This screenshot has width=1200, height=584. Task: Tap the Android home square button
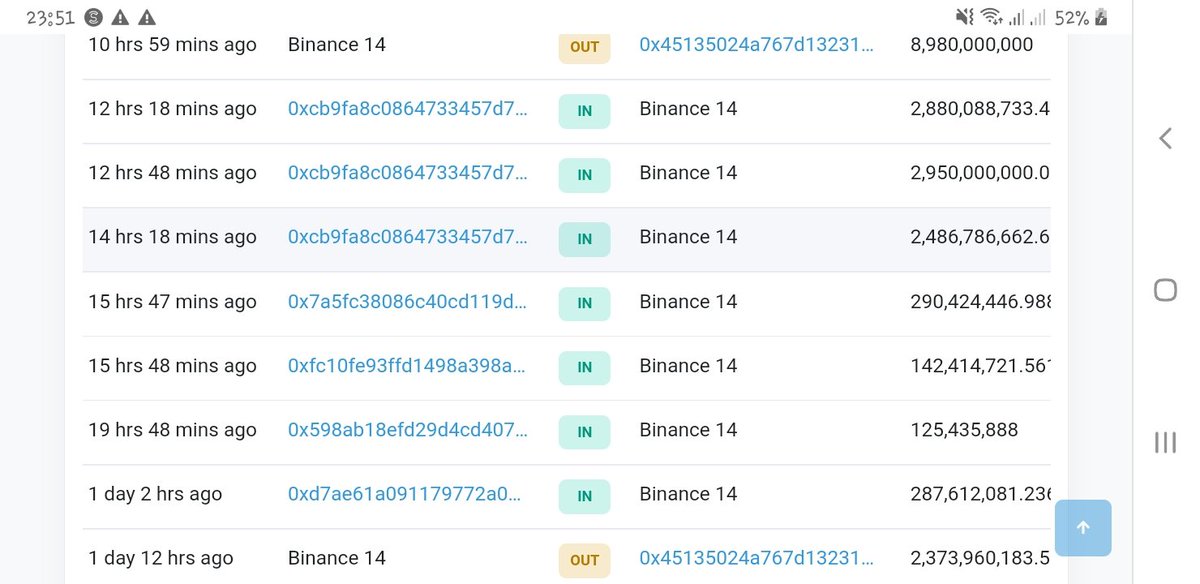pyautogui.click(x=1165, y=290)
